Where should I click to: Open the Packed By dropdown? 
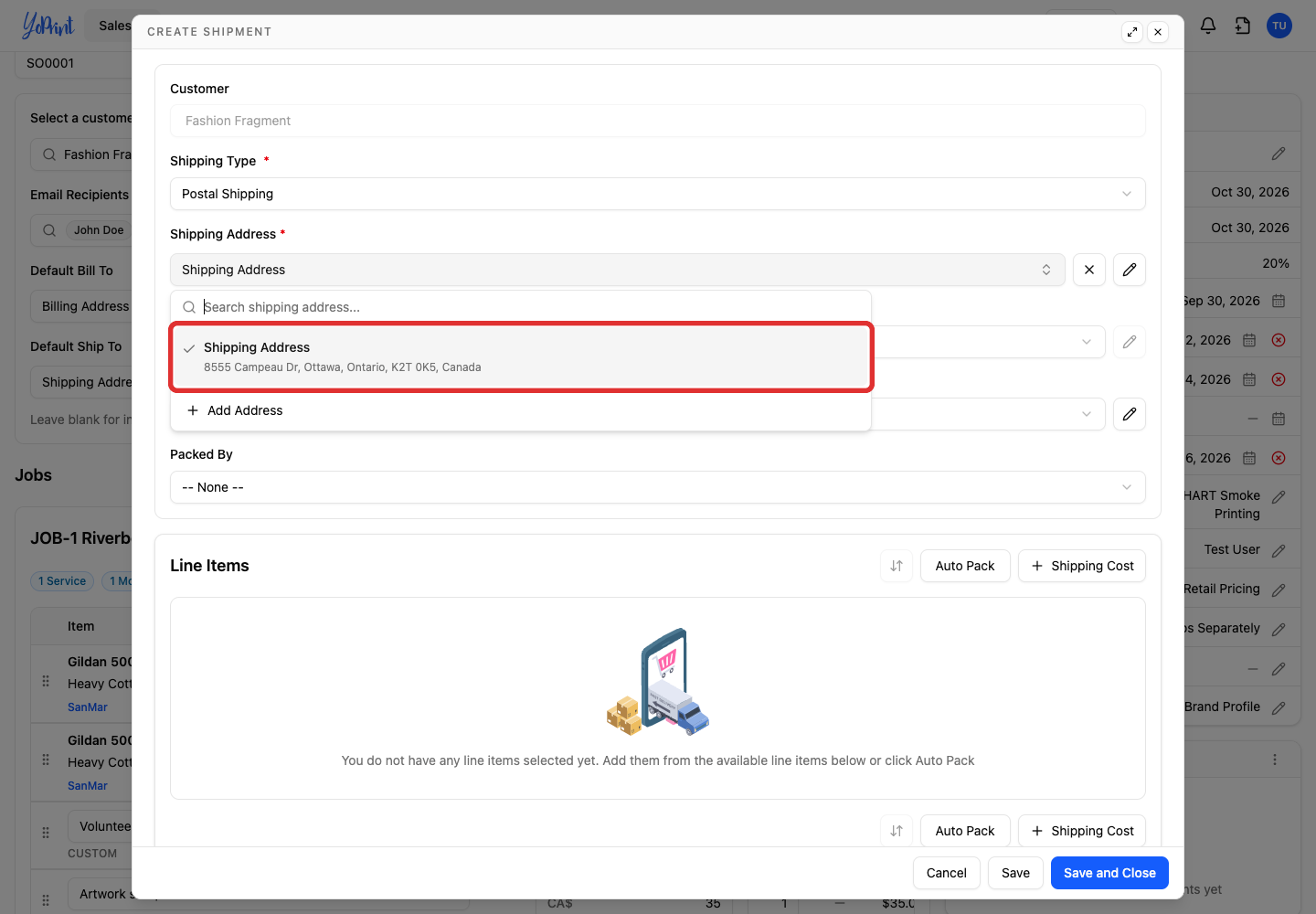point(658,487)
